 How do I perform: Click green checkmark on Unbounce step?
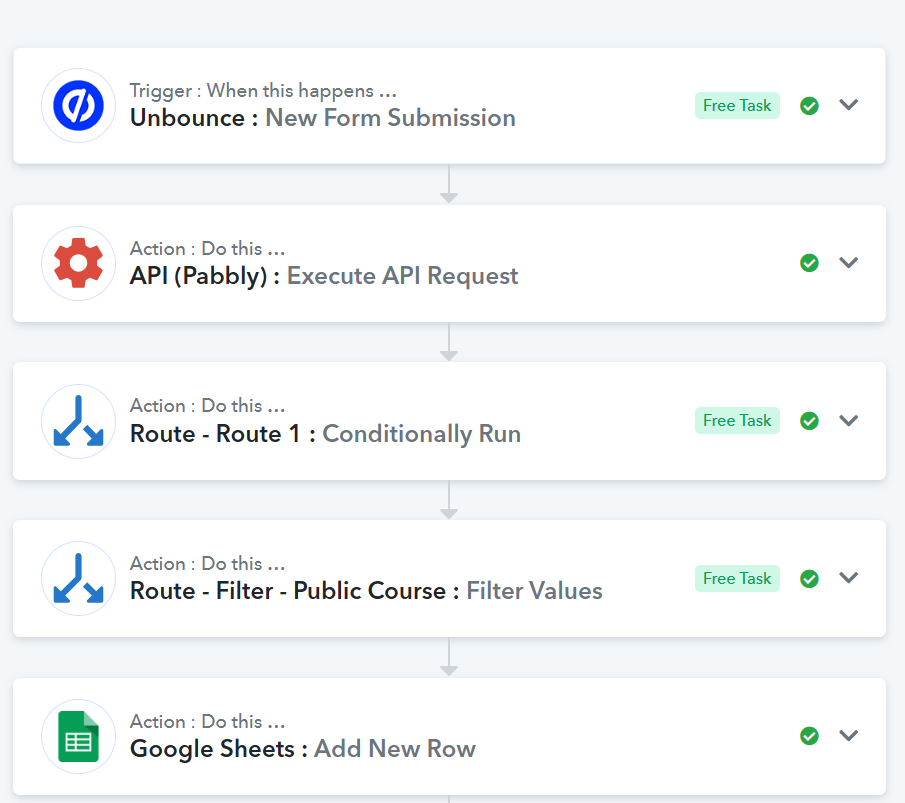coord(810,106)
